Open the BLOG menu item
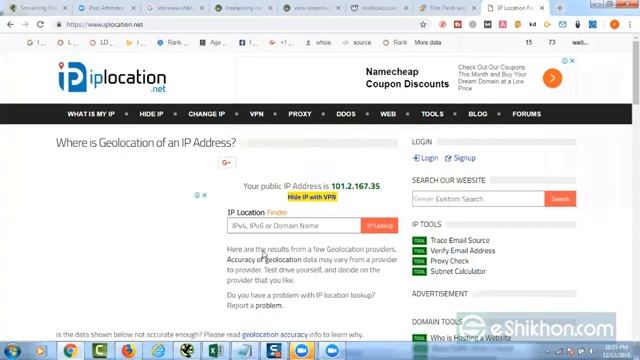The image size is (640, 360). pos(478,114)
